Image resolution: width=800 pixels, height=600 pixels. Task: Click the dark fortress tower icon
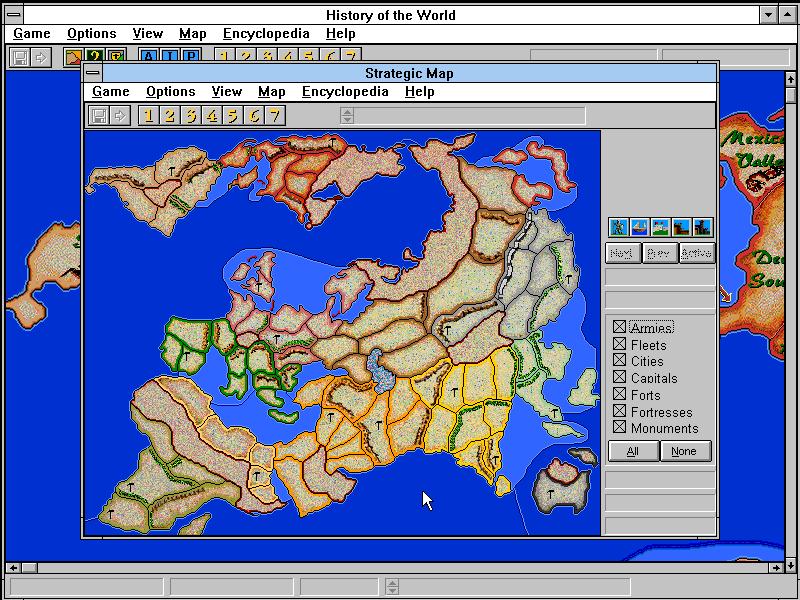coord(703,228)
